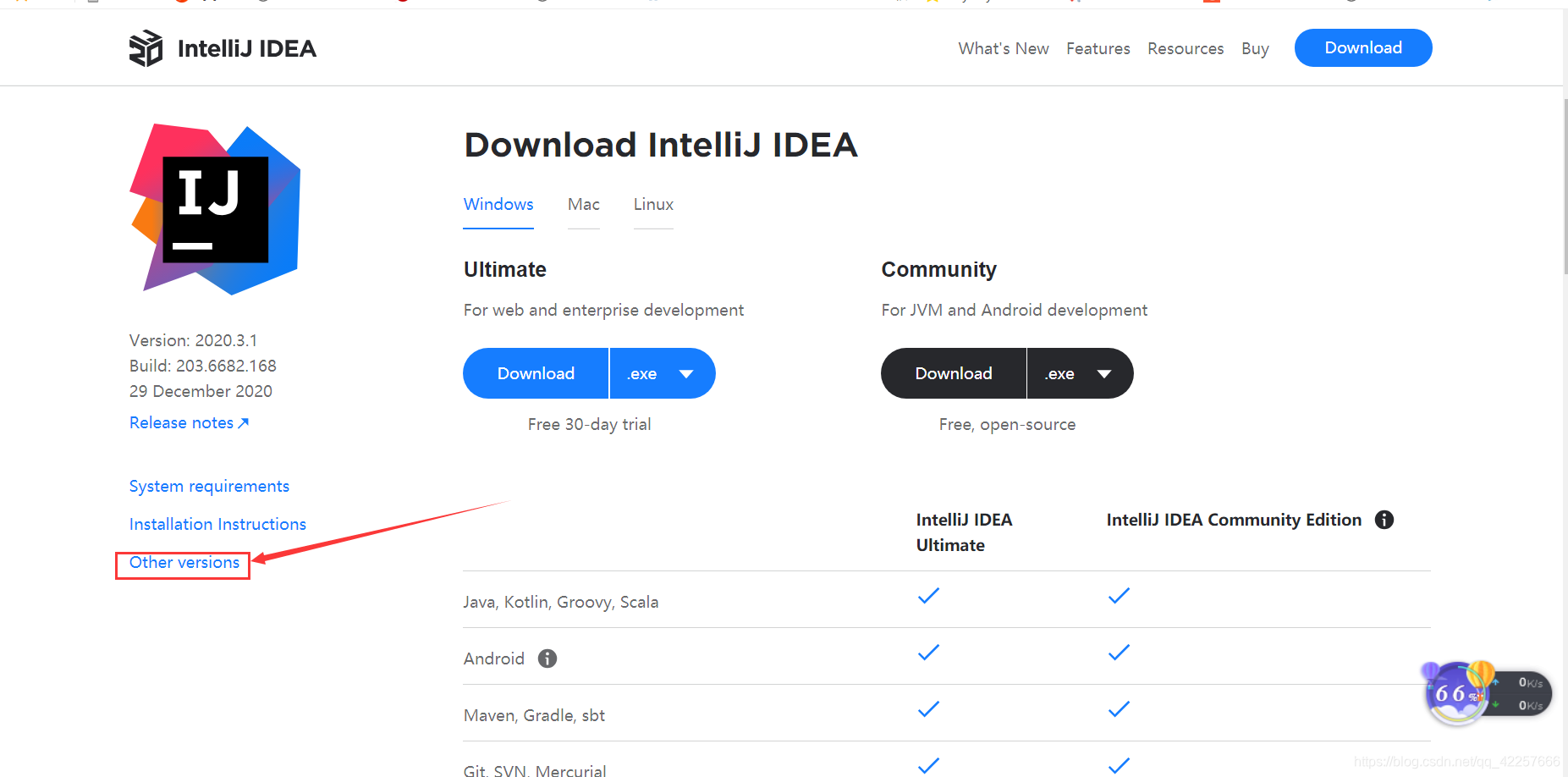Switch to the Mac tab
The image size is (1568, 777).
584,205
